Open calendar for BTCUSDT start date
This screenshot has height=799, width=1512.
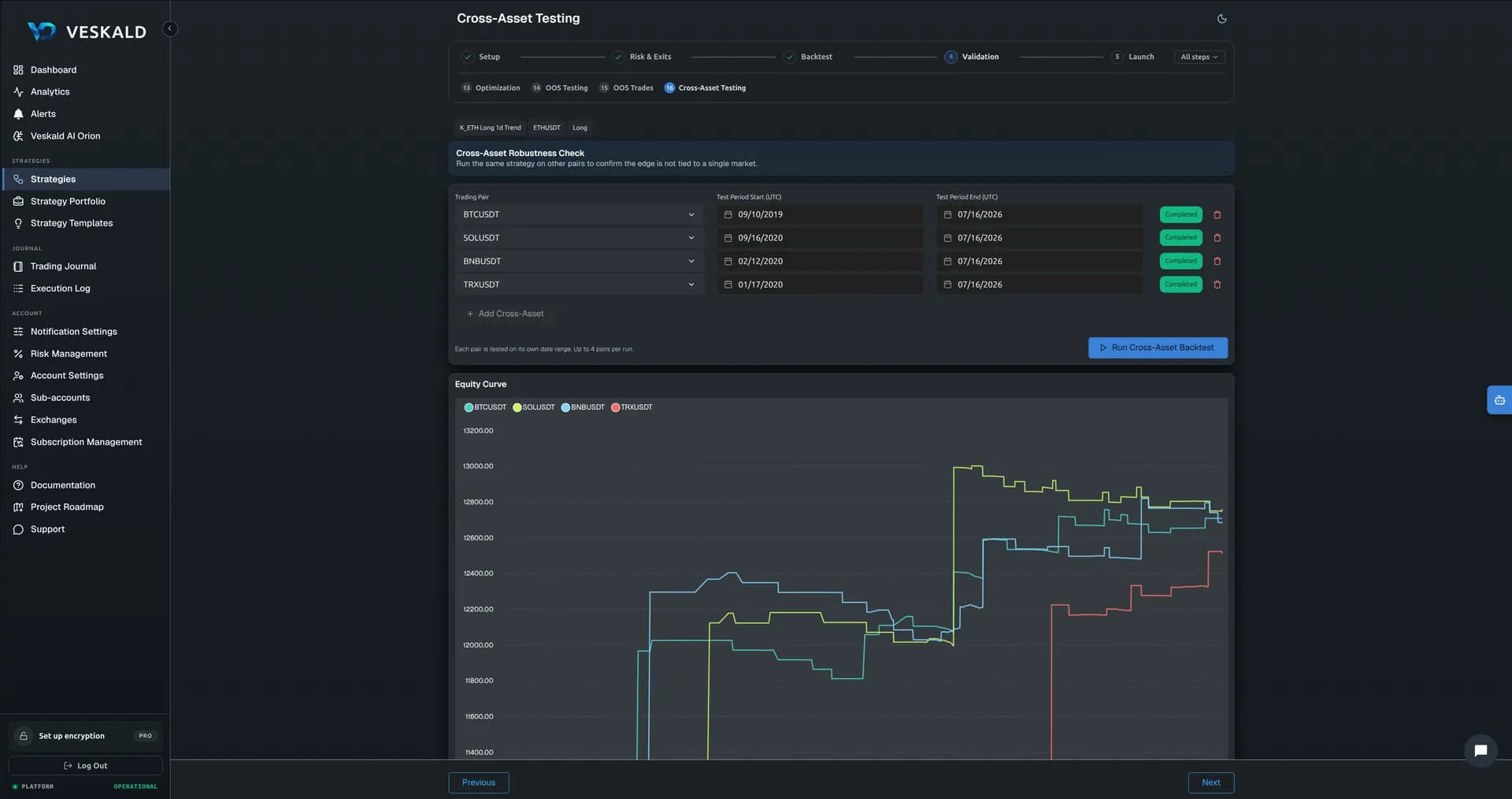[x=728, y=214]
